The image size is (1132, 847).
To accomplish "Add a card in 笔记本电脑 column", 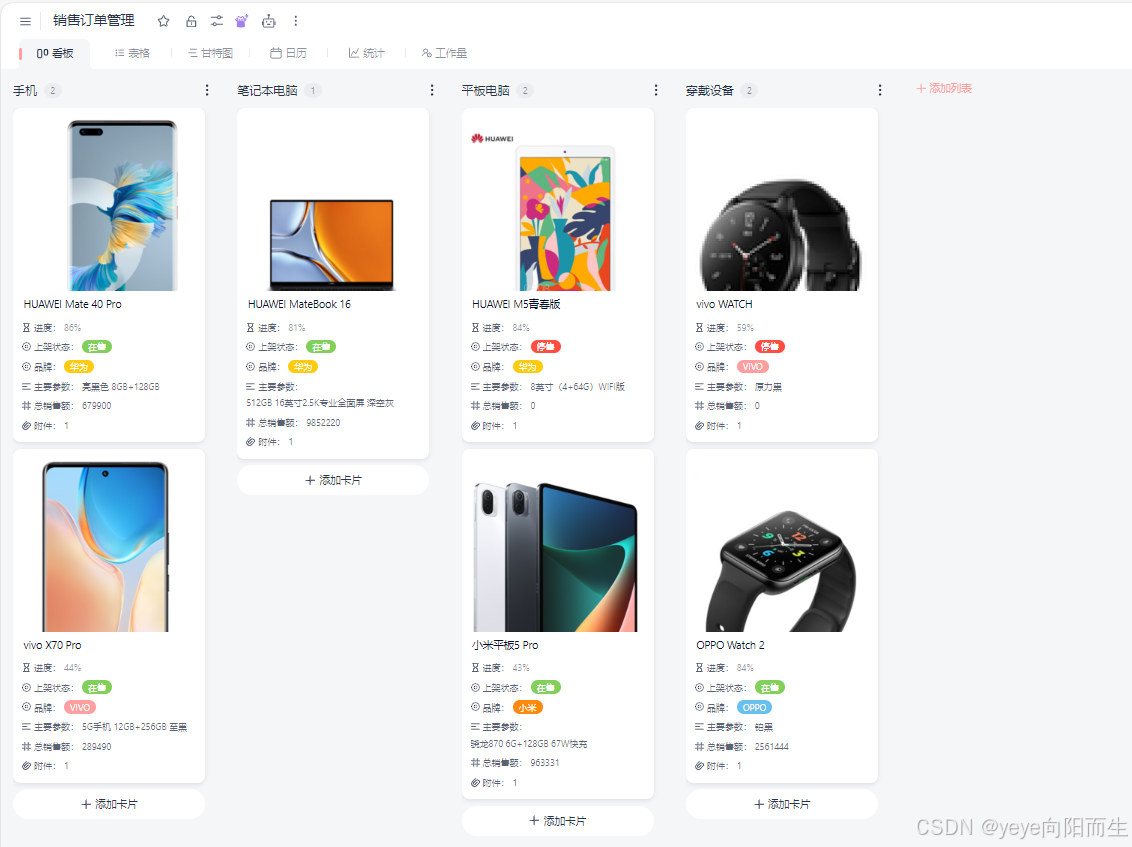I will [x=333, y=480].
